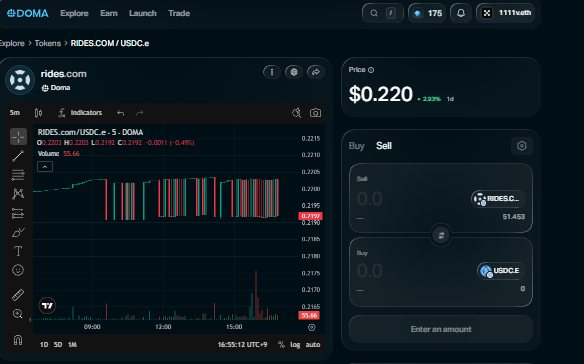Collapse the chart legend arrow
This screenshot has height=364, width=584.
coord(45,167)
